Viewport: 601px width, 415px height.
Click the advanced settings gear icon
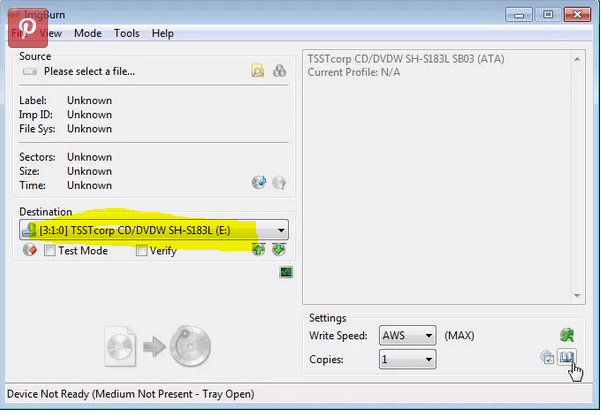point(547,357)
